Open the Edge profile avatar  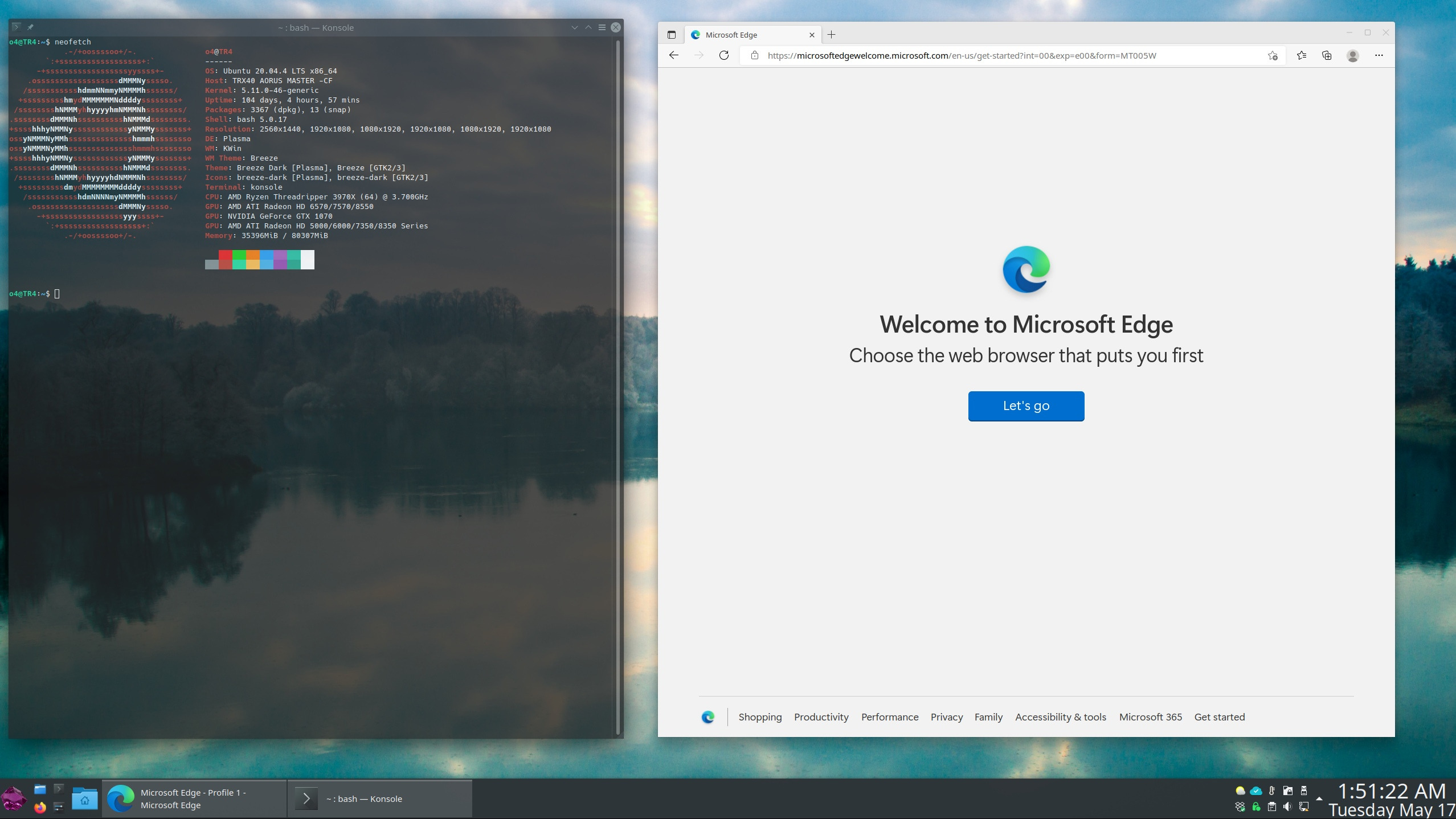(x=1353, y=55)
